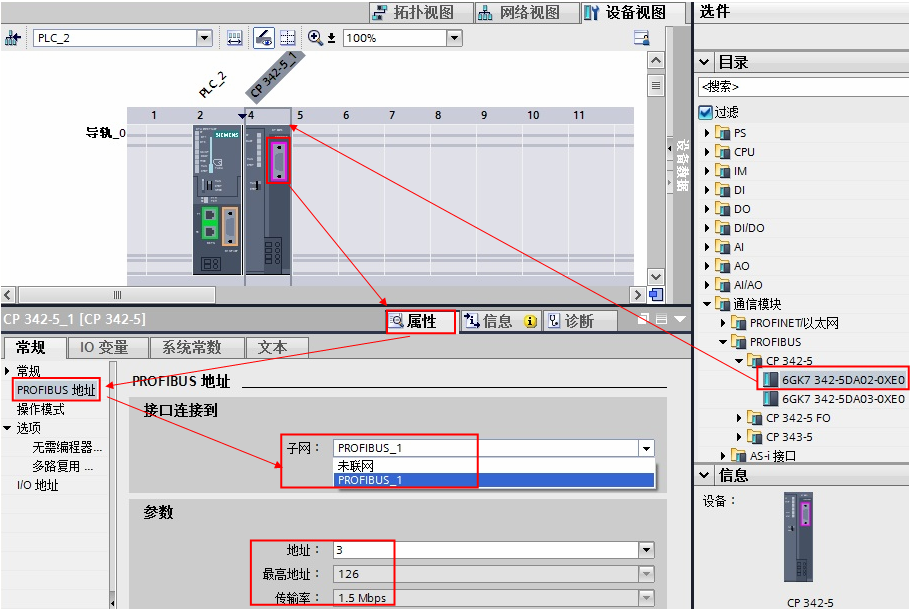Expand the AI/AO catalog folder
This screenshot has height=609, width=912.
click(707, 285)
